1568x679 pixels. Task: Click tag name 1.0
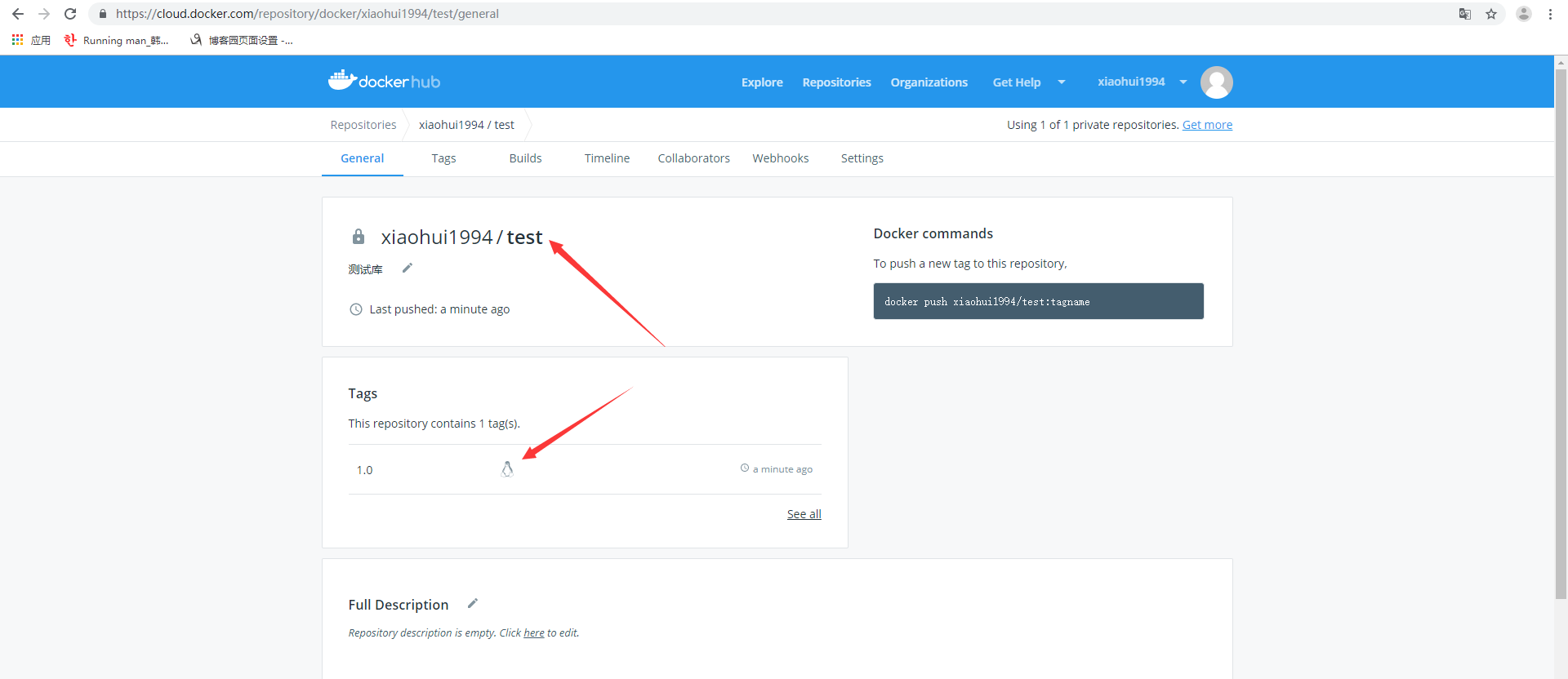(364, 470)
